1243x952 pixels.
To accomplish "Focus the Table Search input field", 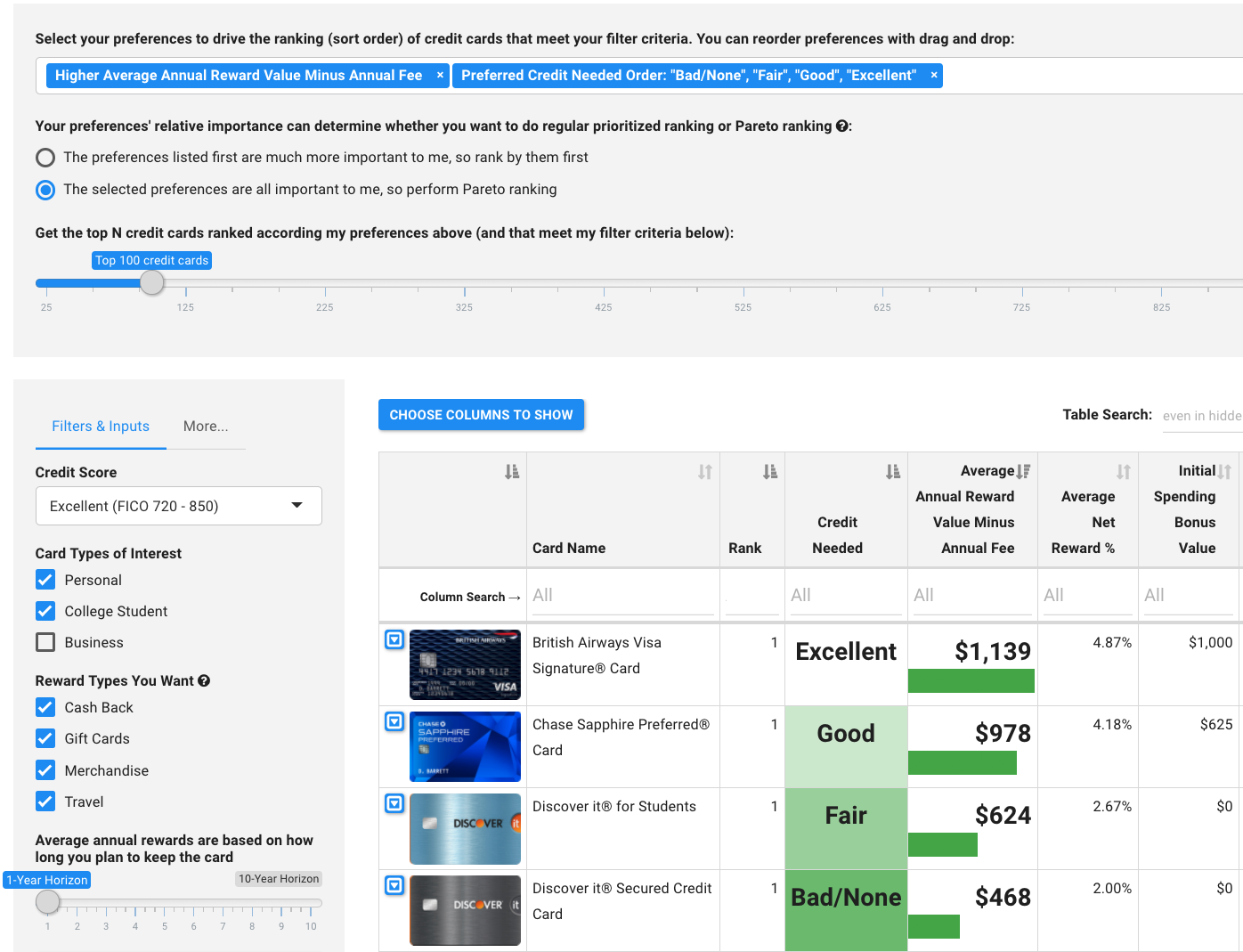I will tap(1202, 416).
